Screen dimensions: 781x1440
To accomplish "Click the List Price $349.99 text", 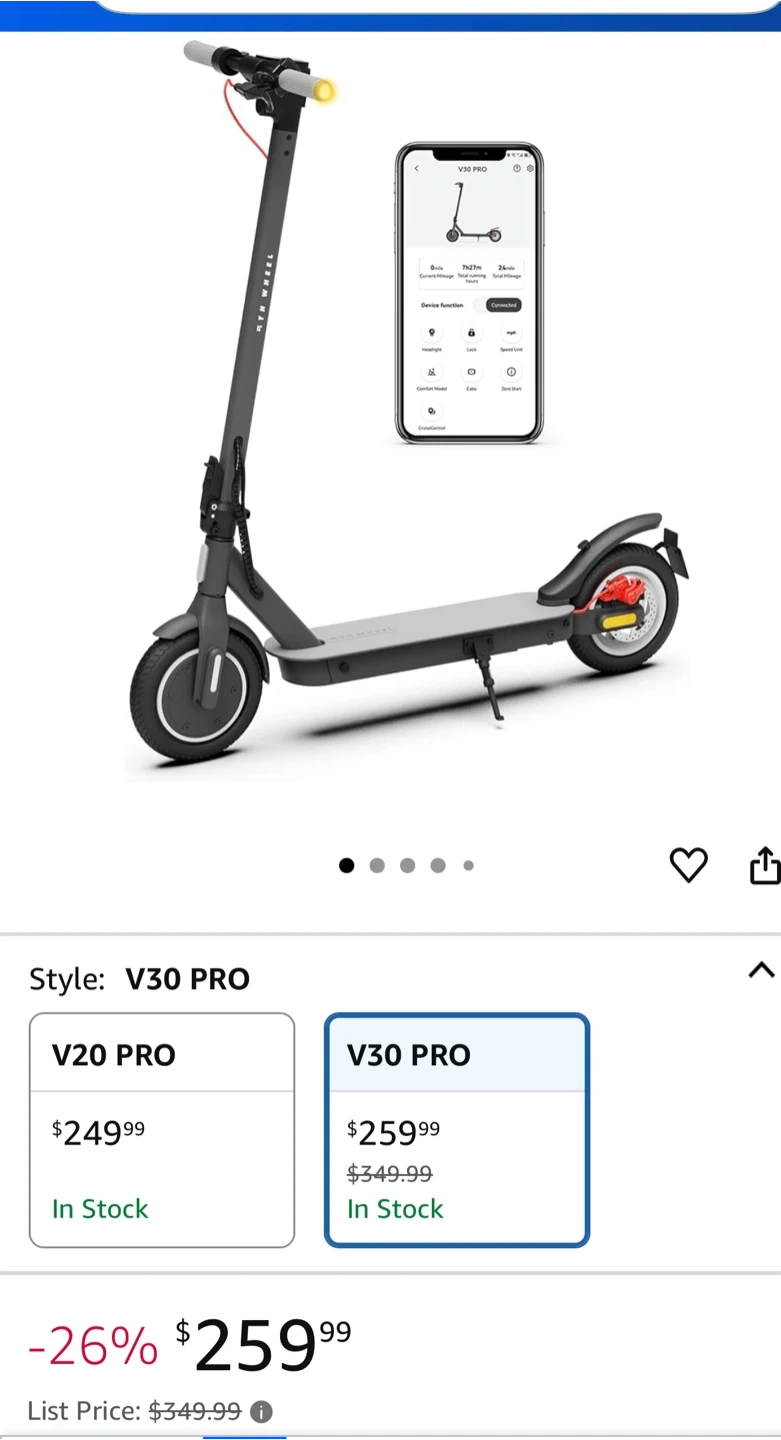I will tap(134, 1411).
